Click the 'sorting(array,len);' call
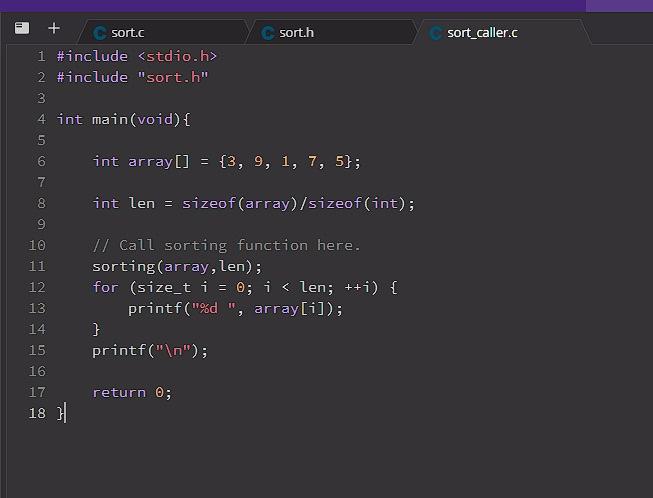The height and width of the screenshot is (498, 653). click(x=177, y=266)
